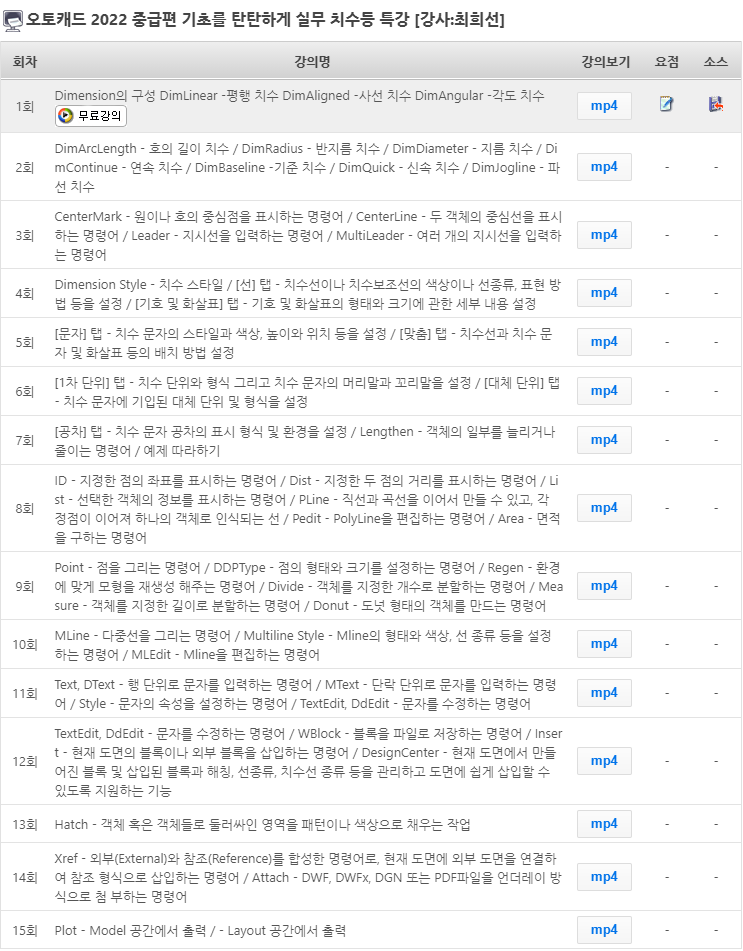The height and width of the screenshot is (951, 743).
Task: Open the mp4 video for lesson 2회
Action: (x=604, y=167)
